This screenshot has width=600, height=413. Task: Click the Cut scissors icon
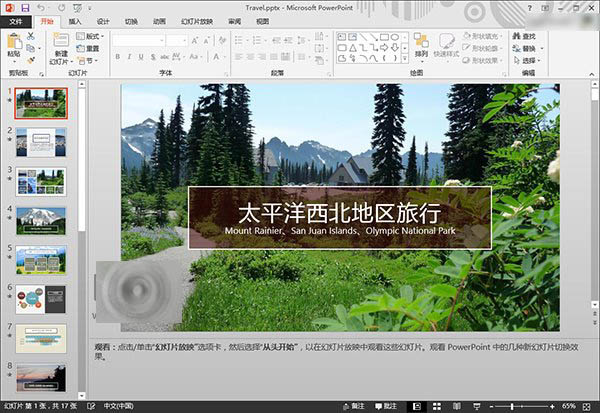coord(31,36)
